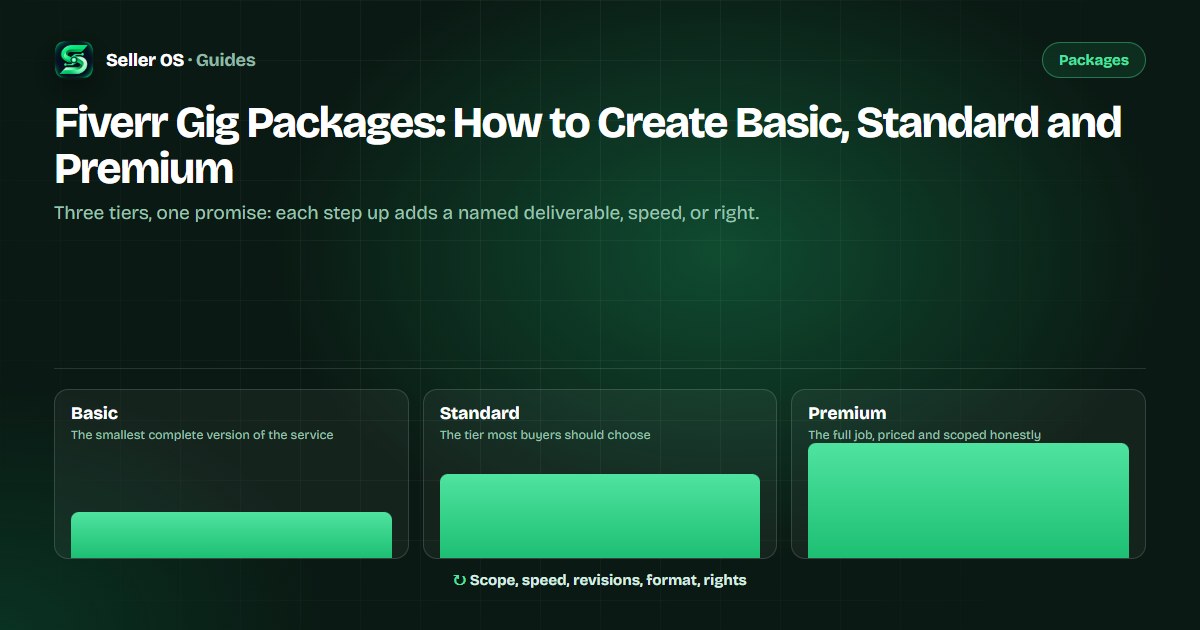Click the refresh arrow icon before Scope
The image size is (1200, 630).
pyautogui.click(x=460, y=580)
